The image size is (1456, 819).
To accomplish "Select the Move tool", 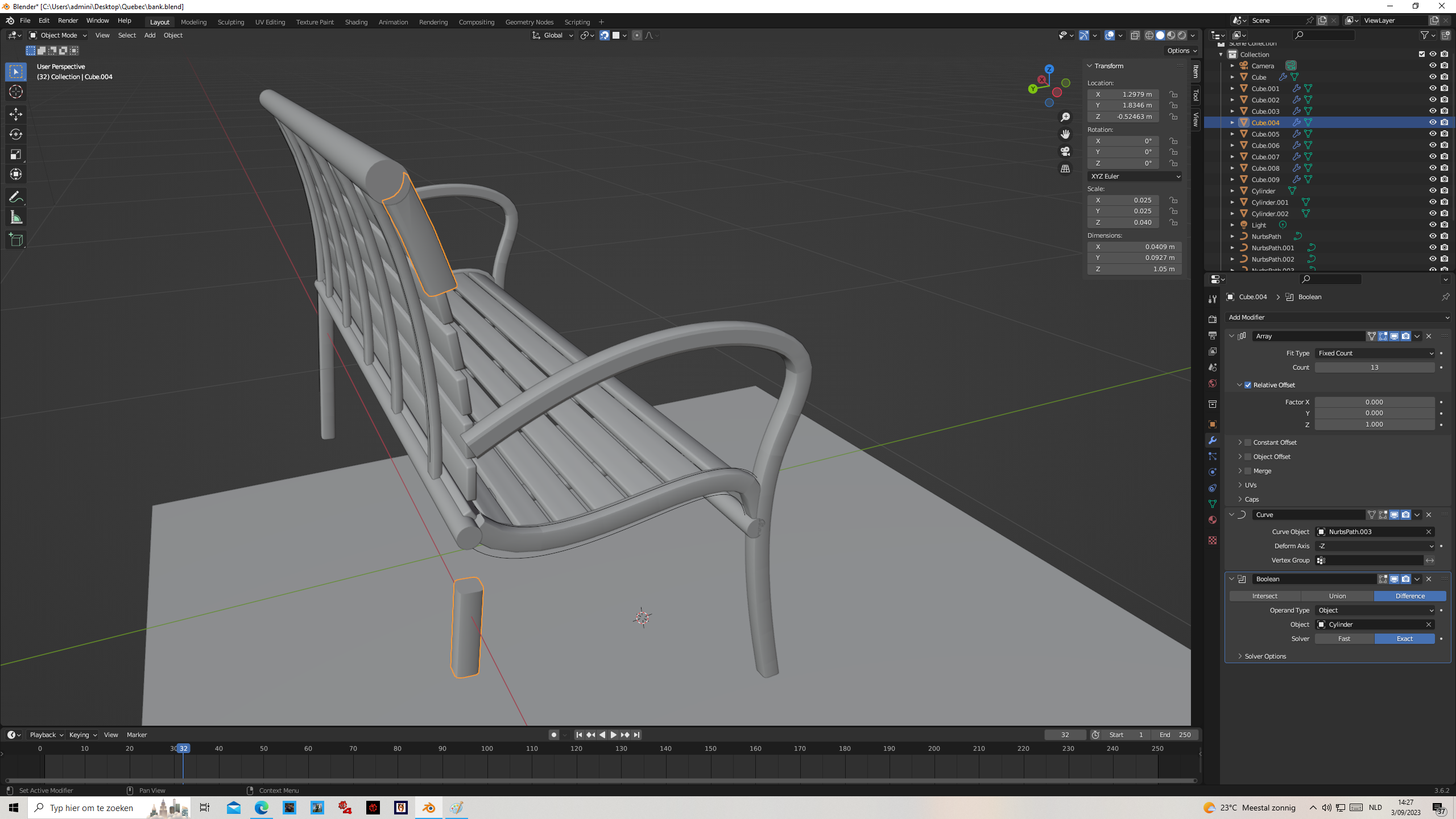I will 16,114.
